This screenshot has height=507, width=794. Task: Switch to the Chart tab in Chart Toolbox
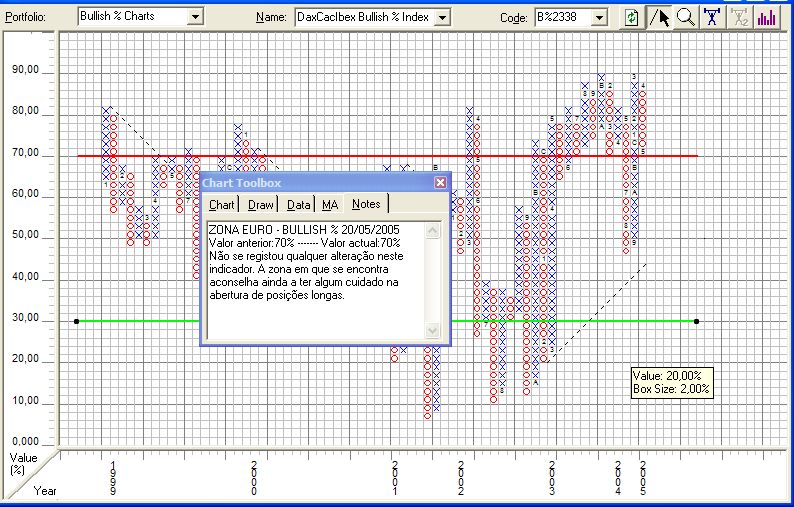click(x=221, y=205)
